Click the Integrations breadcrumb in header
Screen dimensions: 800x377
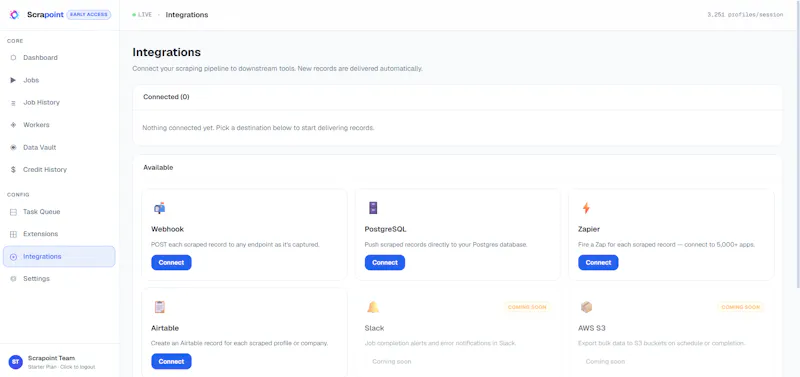(187, 15)
